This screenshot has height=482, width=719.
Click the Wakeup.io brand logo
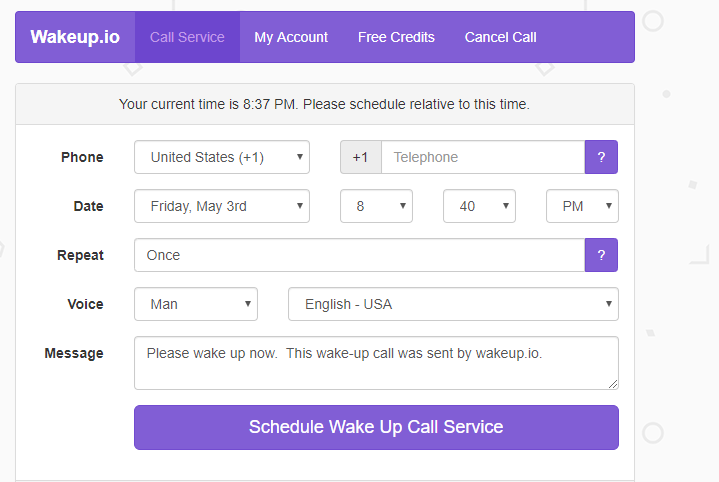tap(75, 37)
